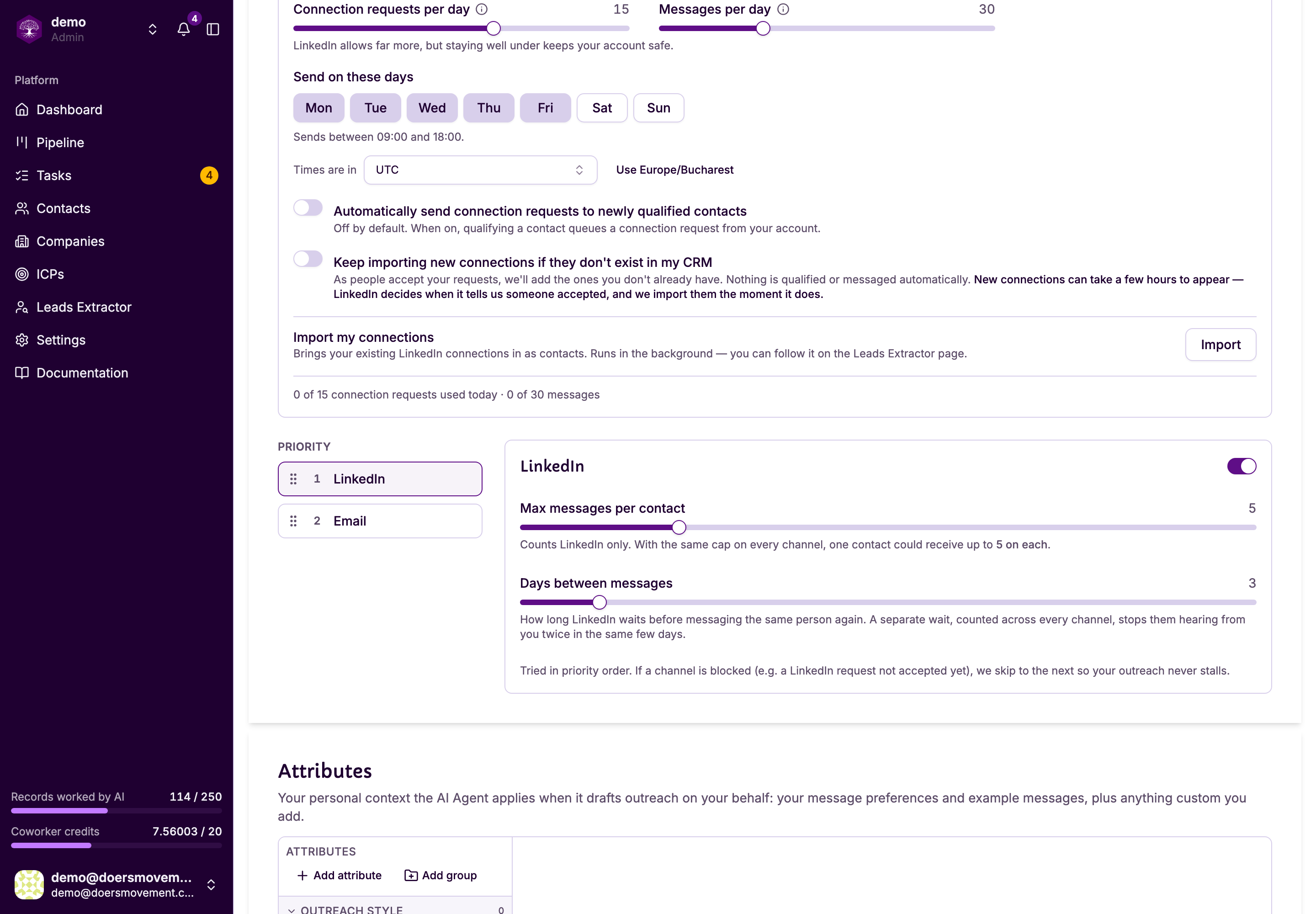Enable auto-send connection requests toggle
The width and height of the screenshot is (1316, 914).
(308, 207)
